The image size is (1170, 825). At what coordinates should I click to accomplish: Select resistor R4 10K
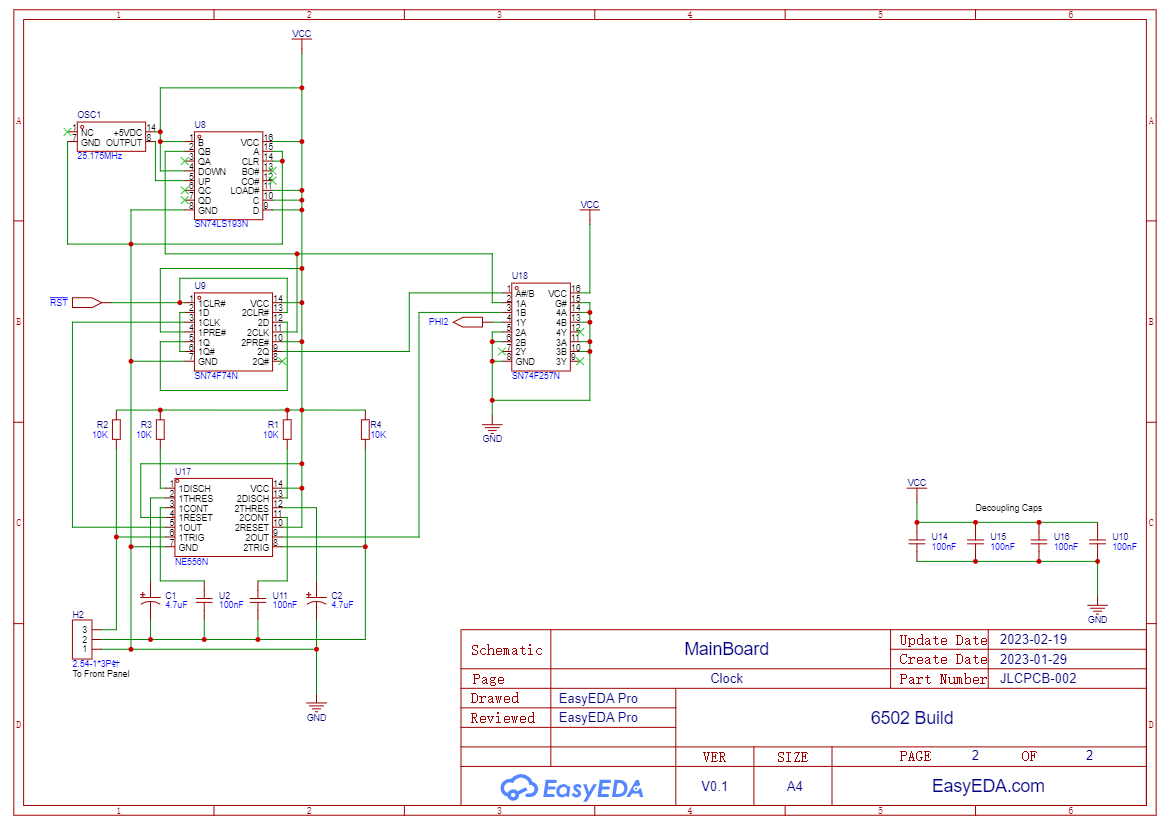(365, 430)
